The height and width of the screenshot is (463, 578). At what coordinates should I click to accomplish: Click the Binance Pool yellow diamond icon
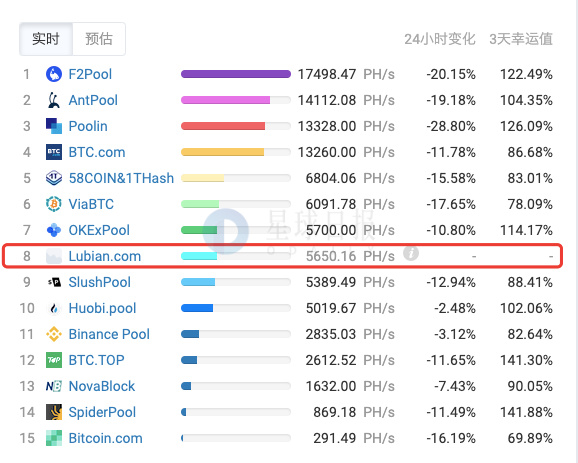[54, 334]
